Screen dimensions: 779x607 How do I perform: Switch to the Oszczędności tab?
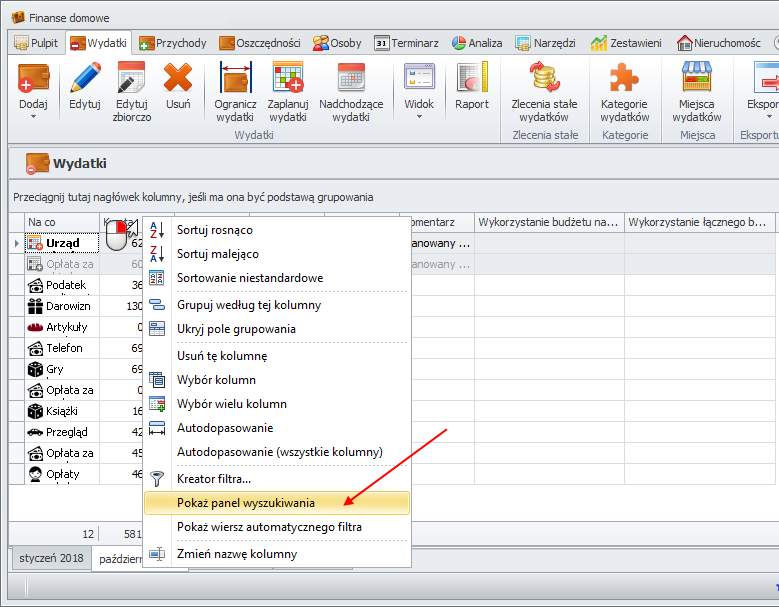tap(260, 43)
